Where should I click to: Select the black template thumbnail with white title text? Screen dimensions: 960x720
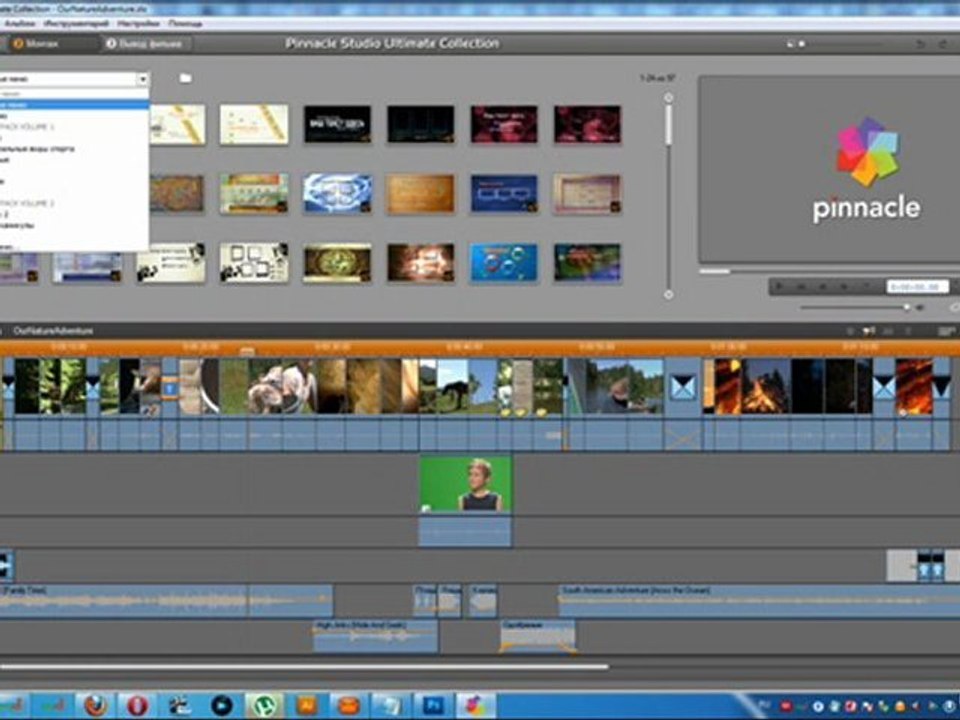(337, 124)
